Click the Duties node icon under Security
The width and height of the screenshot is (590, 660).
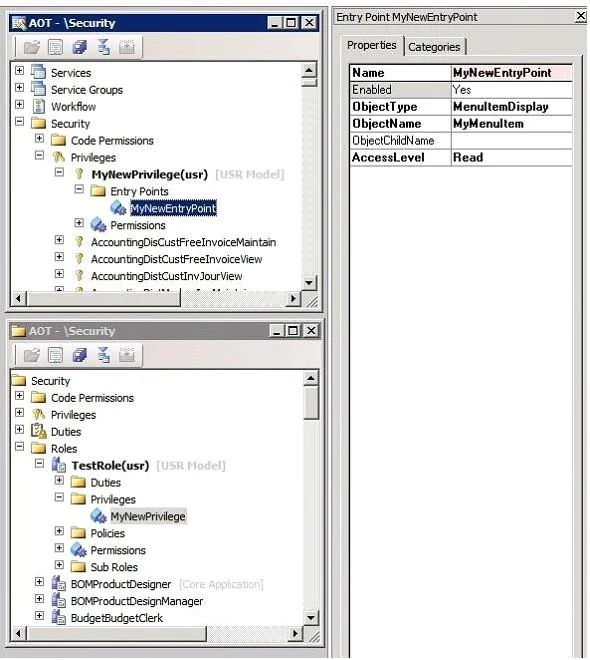[39, 431]
